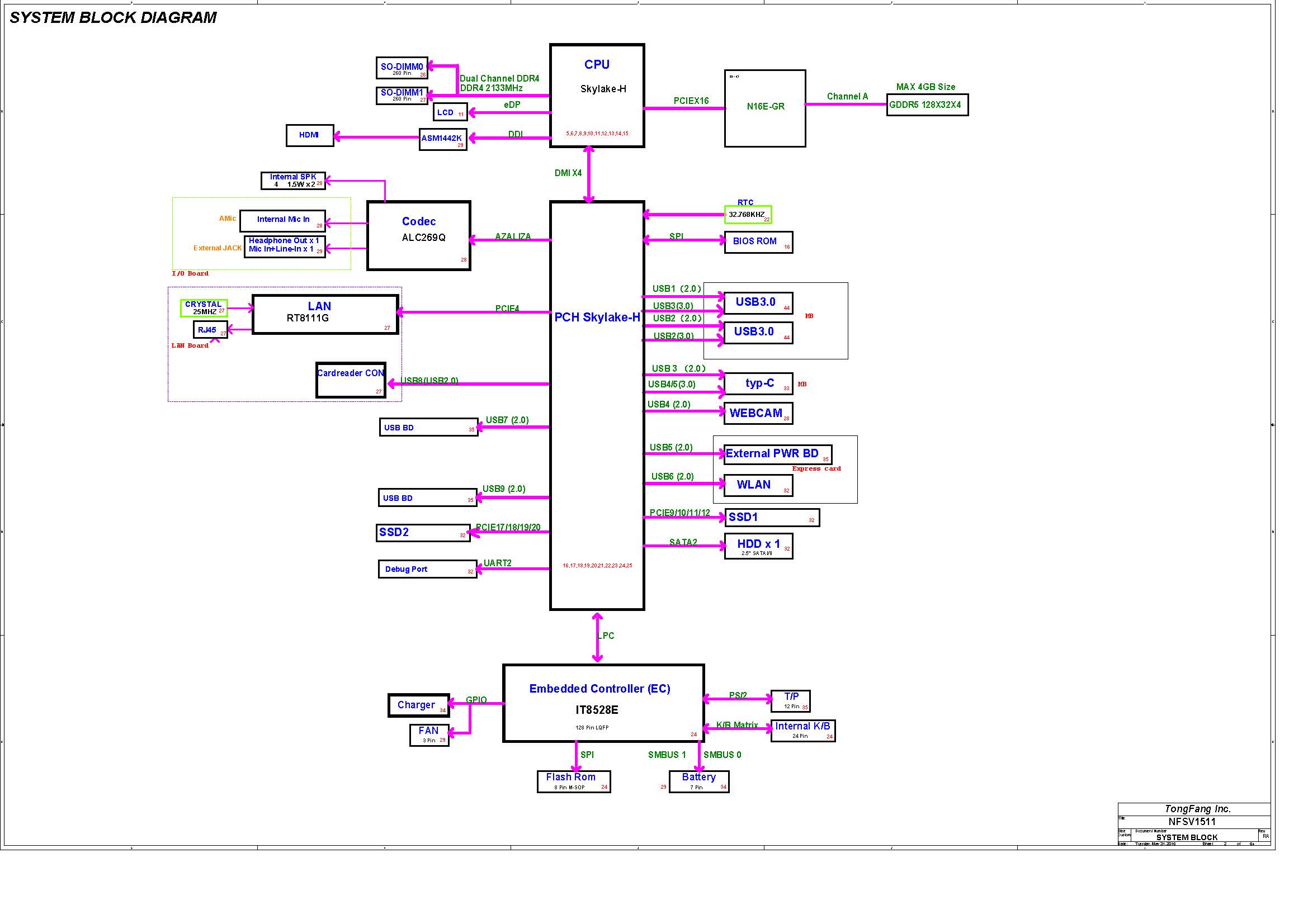Viewport: 1308px width, 924px height.
Task: Click the Cardreader CON box
Action: [351, 380]
